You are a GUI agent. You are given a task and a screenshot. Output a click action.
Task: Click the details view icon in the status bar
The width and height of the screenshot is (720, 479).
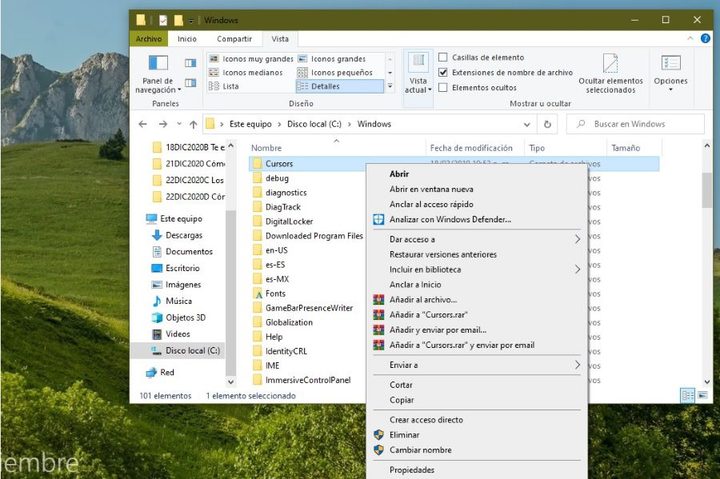click(x=687, y=395)
